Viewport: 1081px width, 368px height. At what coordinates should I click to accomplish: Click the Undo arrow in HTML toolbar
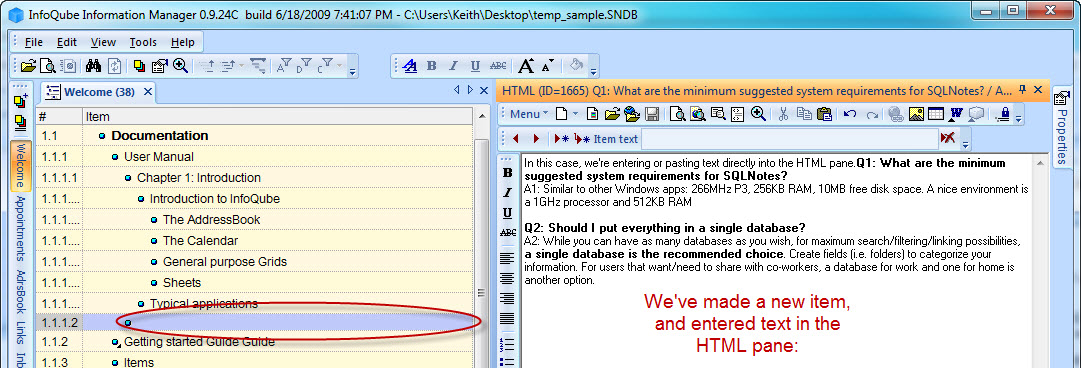[x=851, y=114]
